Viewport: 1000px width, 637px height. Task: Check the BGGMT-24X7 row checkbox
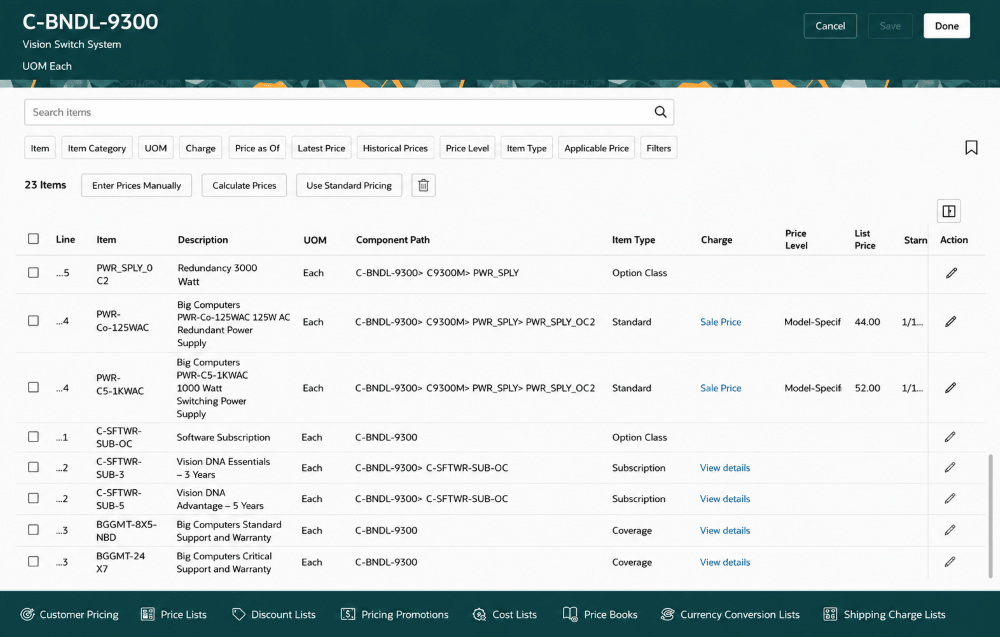click(33, 561)
